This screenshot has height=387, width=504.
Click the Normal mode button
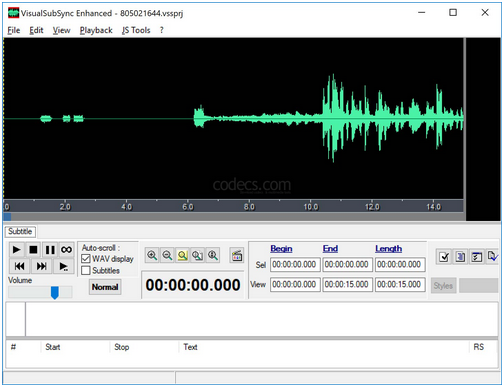point(105,287)
